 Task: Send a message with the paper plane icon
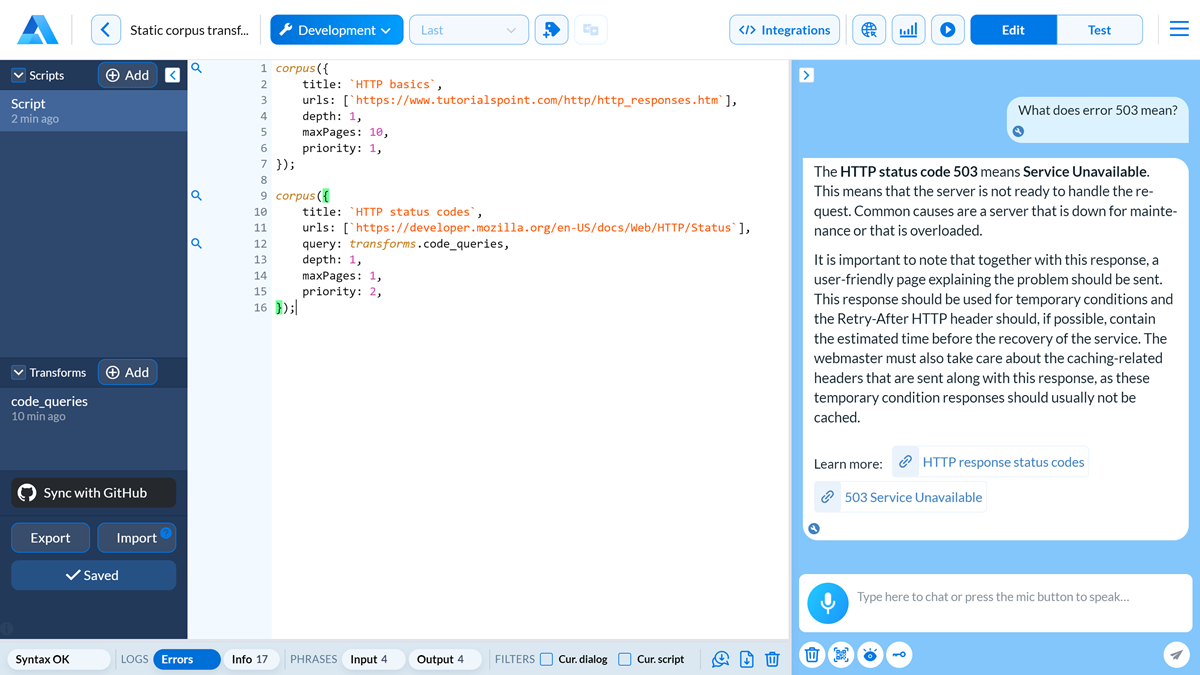coord(1176,654)
